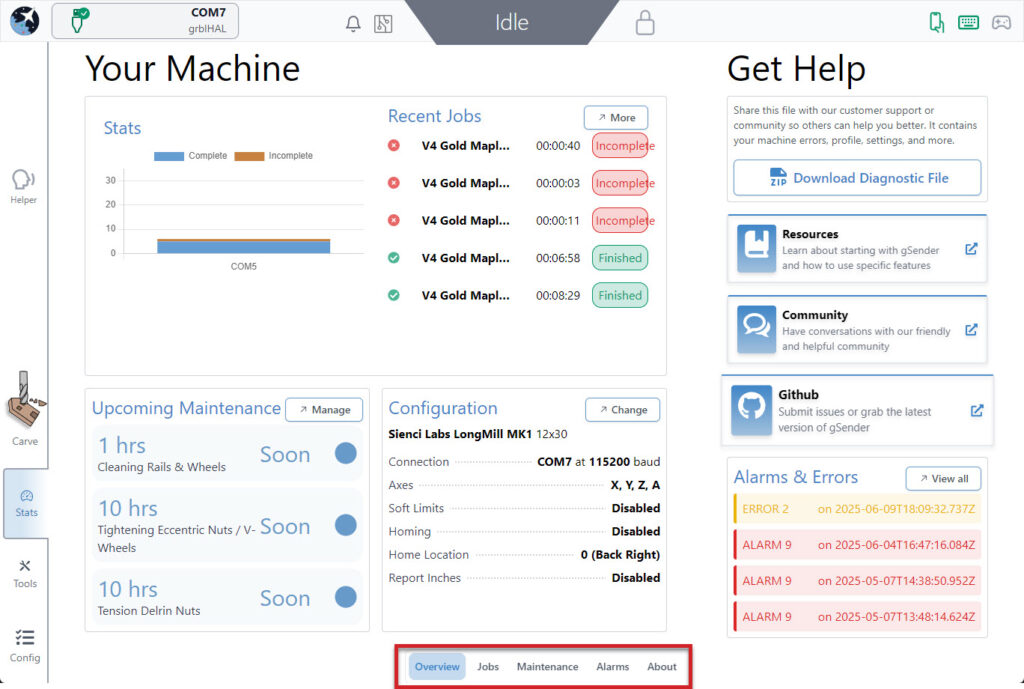Open the Config sidebar icon
This screenshot has height=689, width=1024.
[x=25, y=645]
